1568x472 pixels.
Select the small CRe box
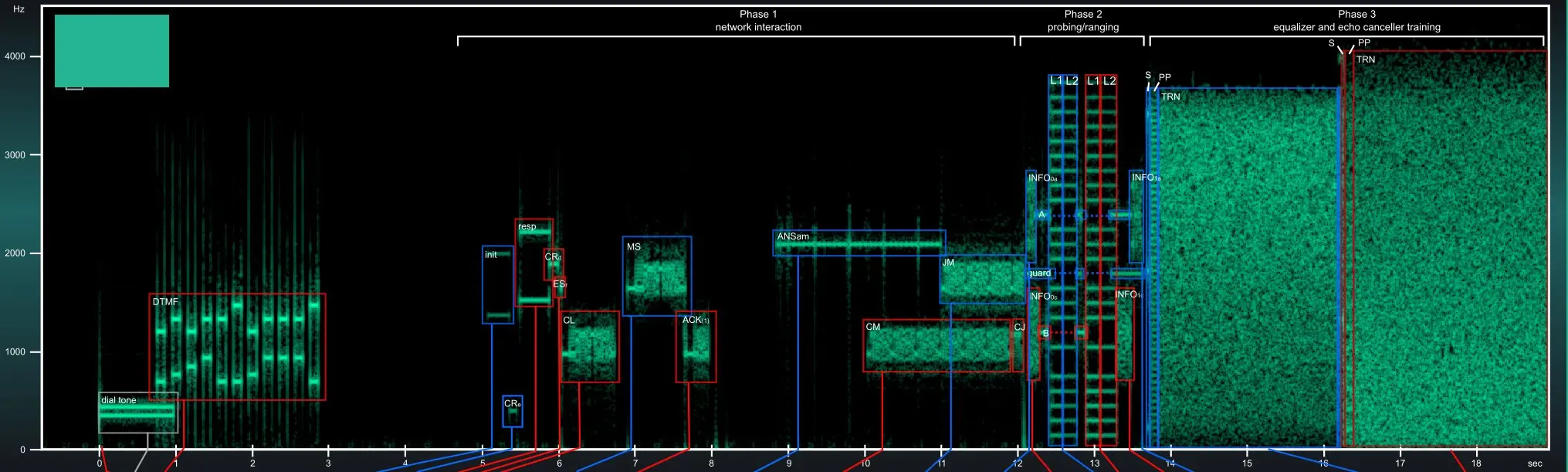point(512,412)
